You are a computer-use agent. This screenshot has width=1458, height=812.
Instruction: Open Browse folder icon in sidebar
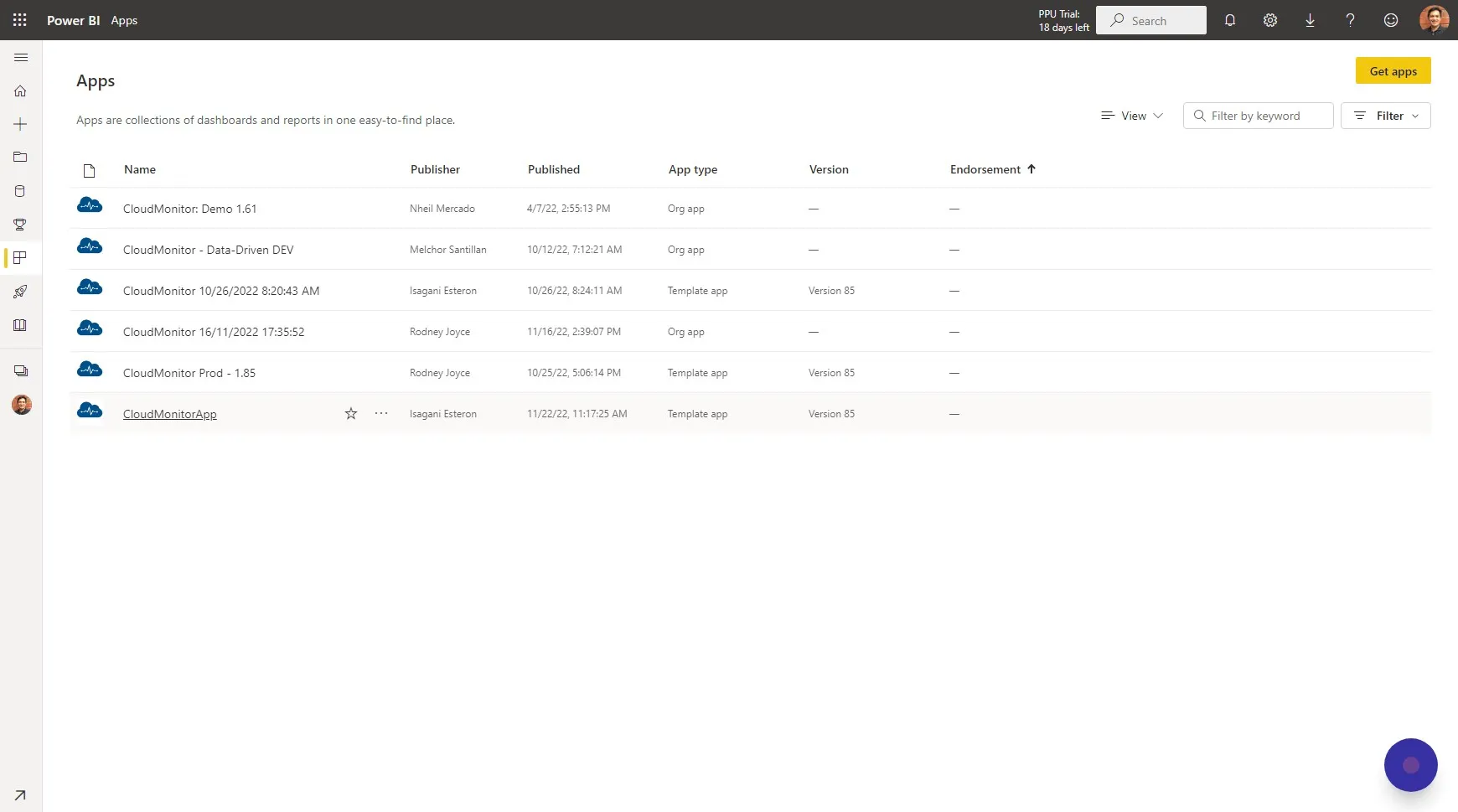click(x=21, y=158)
